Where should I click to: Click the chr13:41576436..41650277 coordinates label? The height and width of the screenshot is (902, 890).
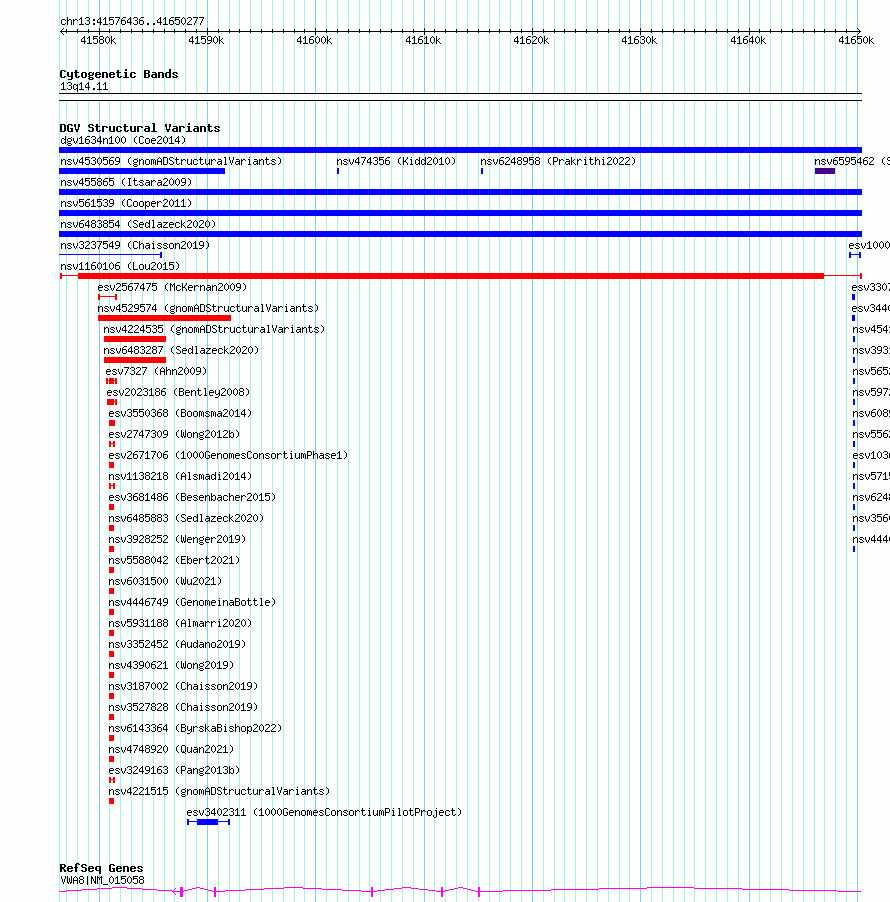tap(132, 21)
